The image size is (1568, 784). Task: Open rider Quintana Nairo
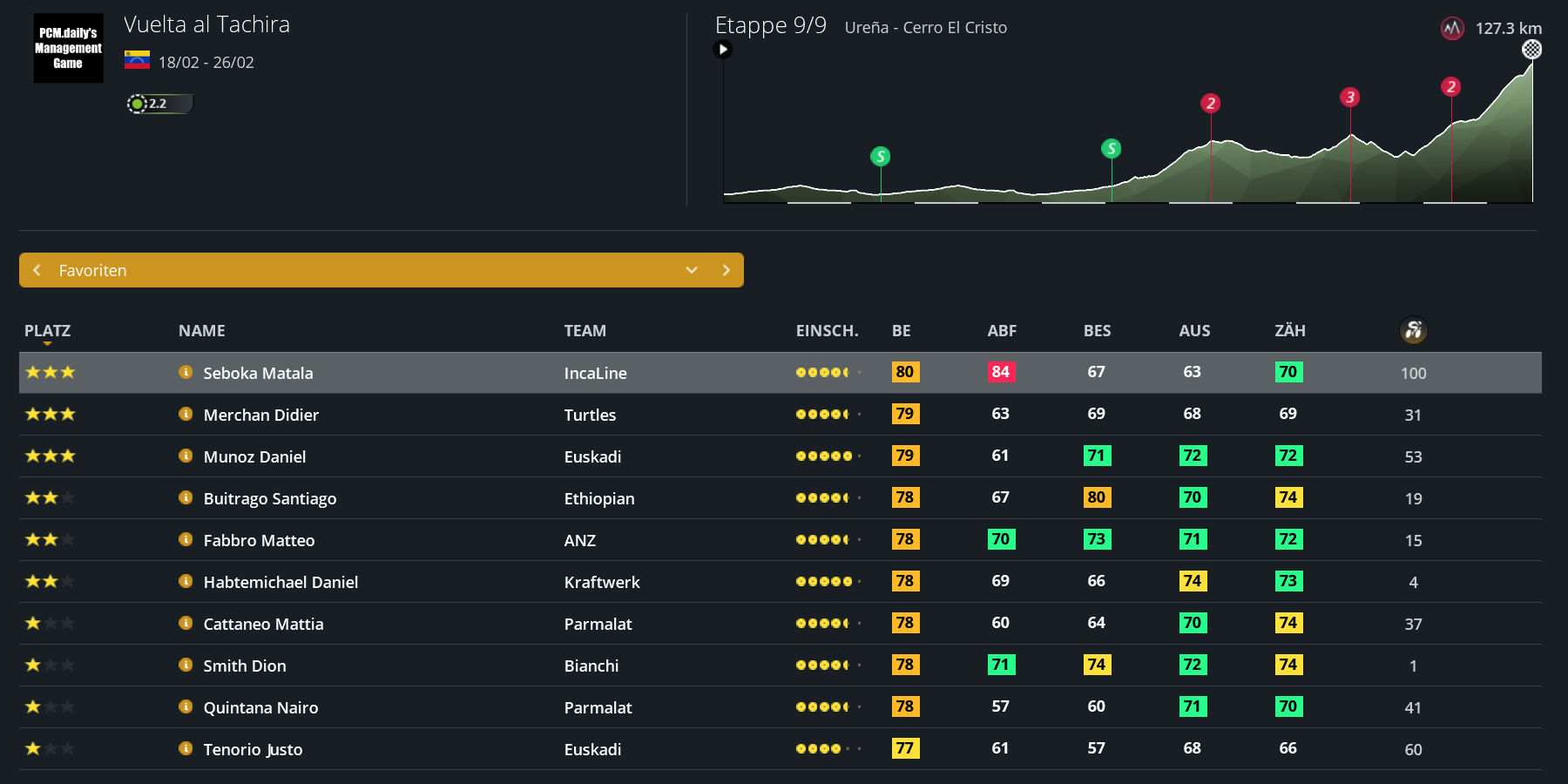[260, 707]
